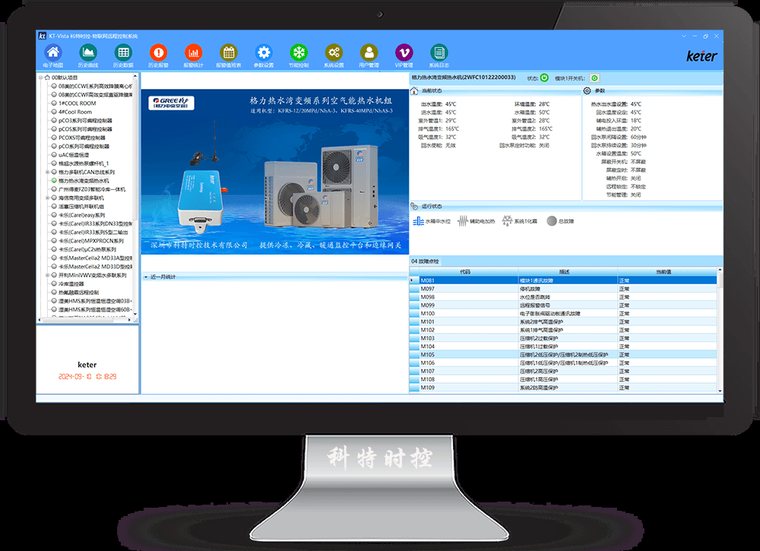Open the system log document icon

[x=439, y=52]
